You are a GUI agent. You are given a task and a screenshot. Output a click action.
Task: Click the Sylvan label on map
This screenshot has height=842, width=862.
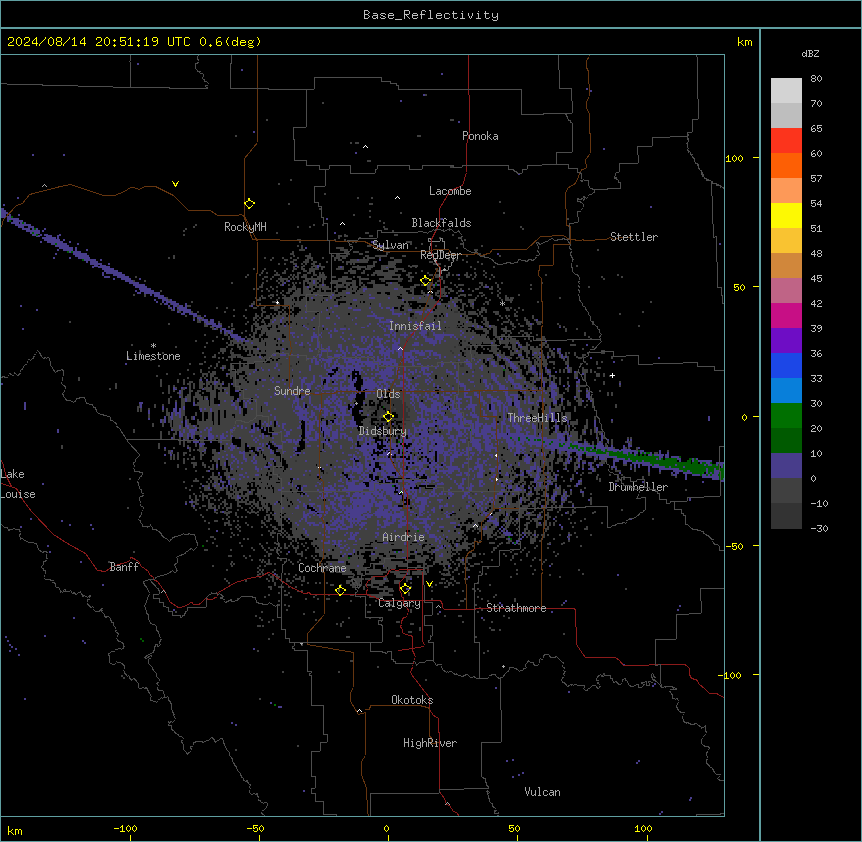pos(390,245)
